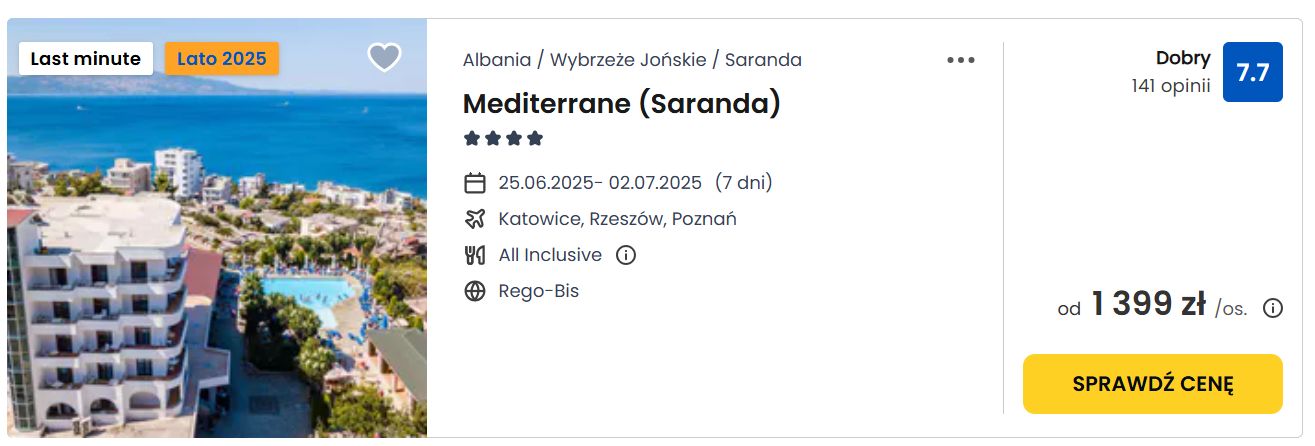Click the 25.06.2025- 02.07.2025 date range
Screen dimensions: 1315x446
pos(600,183)
